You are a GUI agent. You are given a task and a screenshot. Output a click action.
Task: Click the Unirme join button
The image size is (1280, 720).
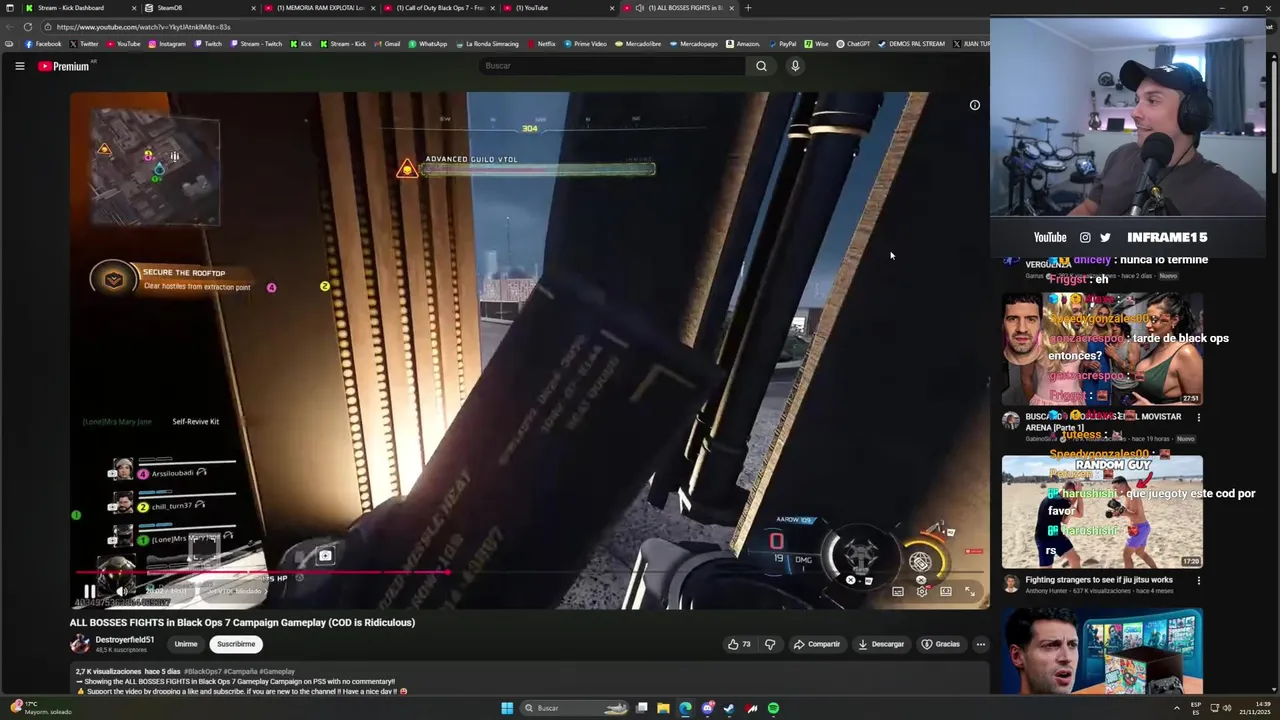pos(186,644)
